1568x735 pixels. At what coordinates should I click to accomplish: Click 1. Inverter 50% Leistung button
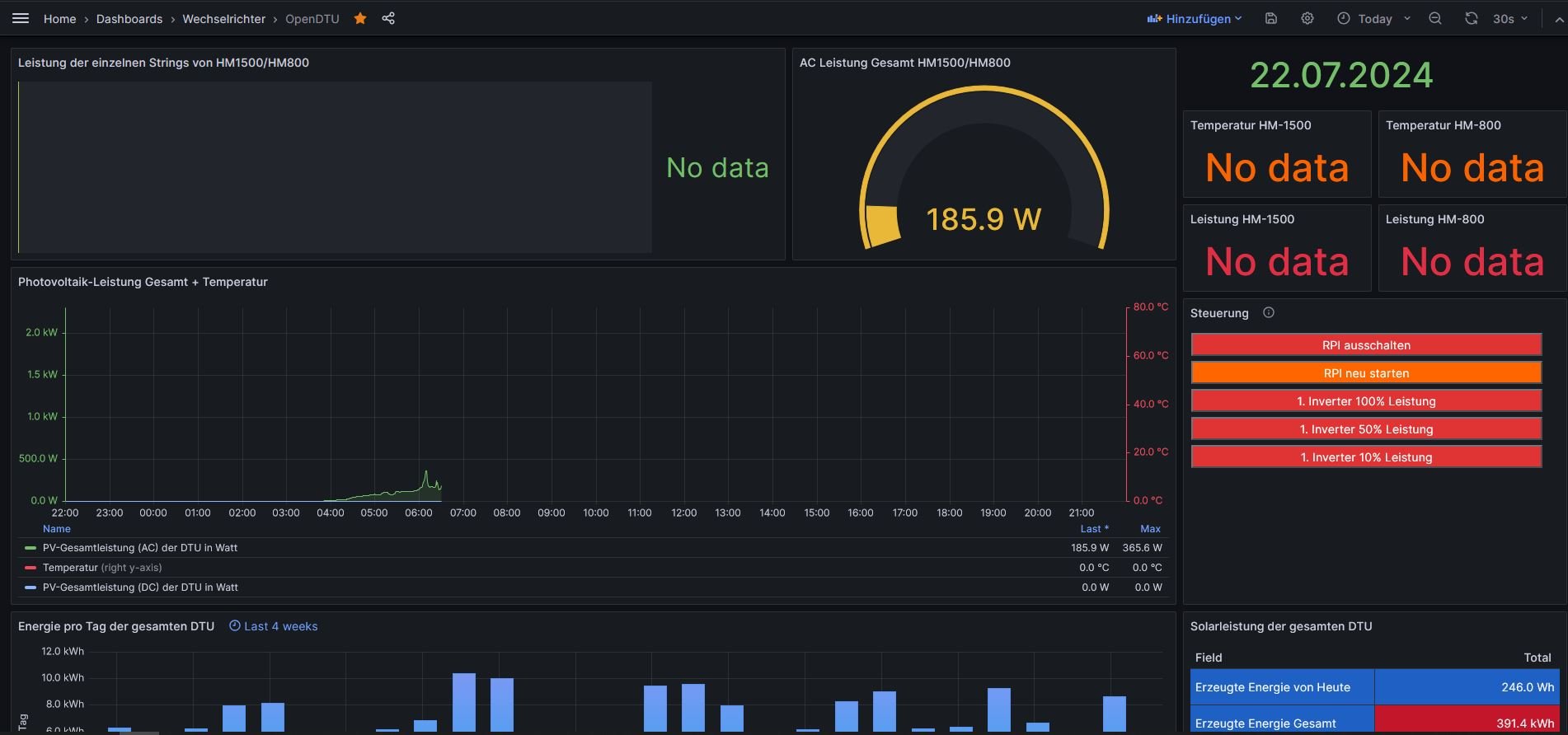click(1366, 429)
